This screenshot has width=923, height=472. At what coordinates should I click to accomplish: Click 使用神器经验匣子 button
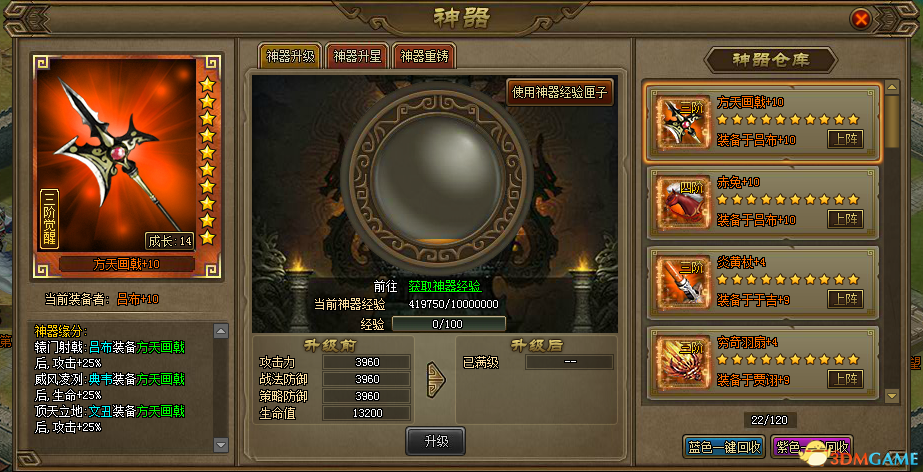coord(560,92)
